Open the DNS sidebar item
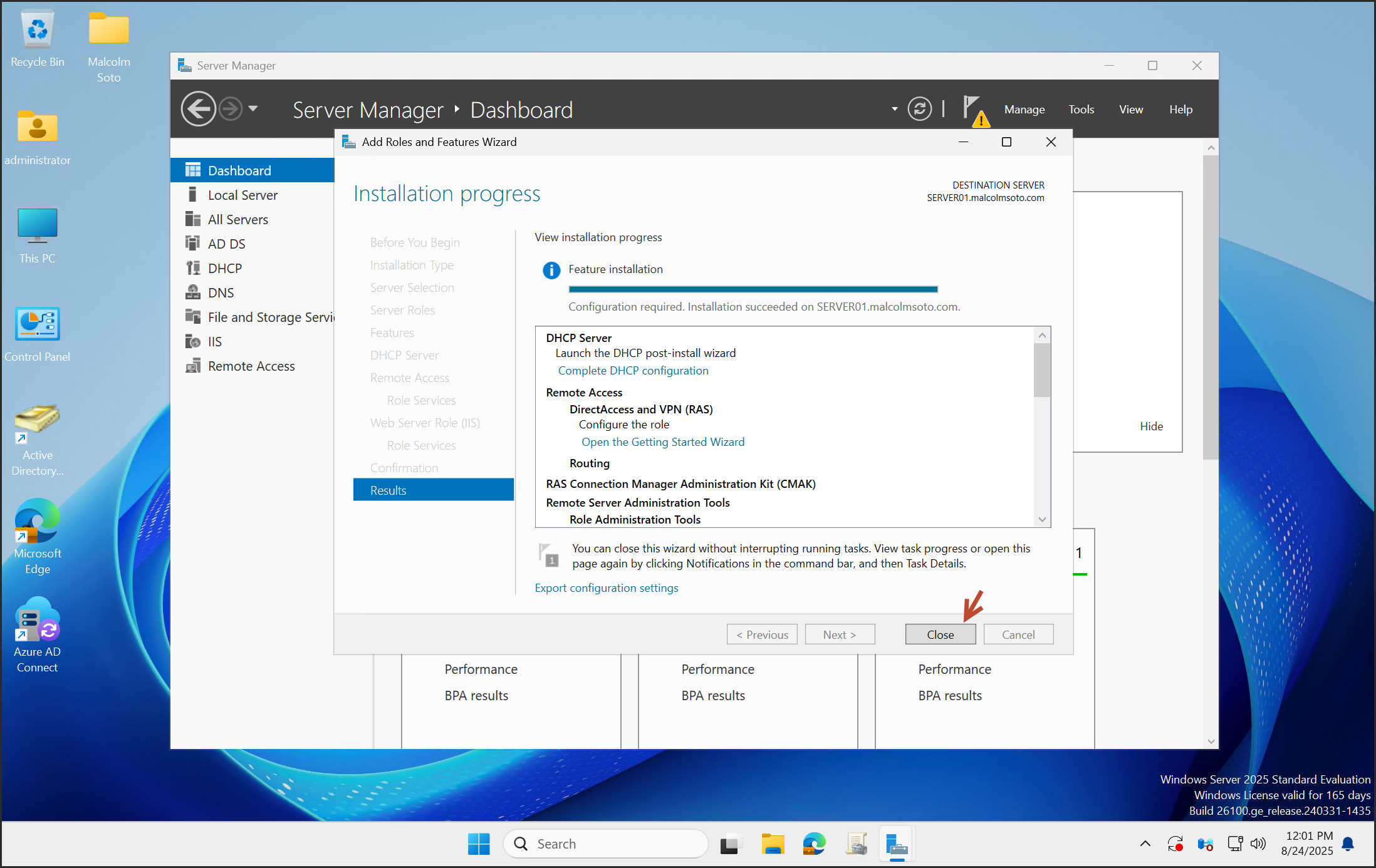Image resolution: width=1376 pixels, height=868 pixels. [221, 293]
